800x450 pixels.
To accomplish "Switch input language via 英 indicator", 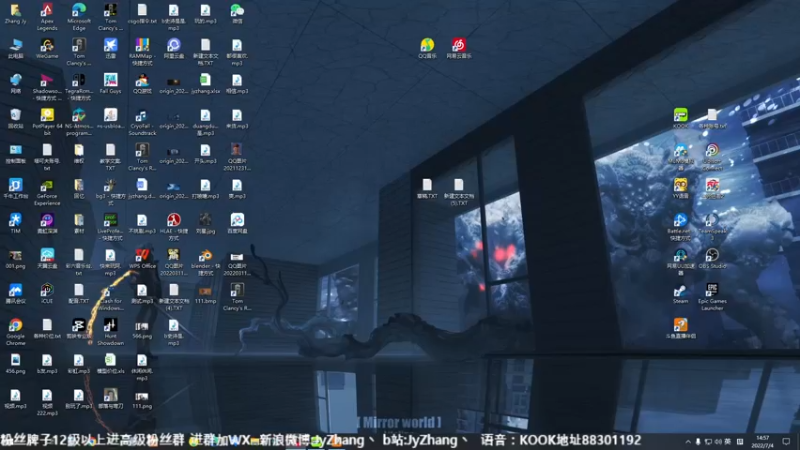I will (728, 441).
